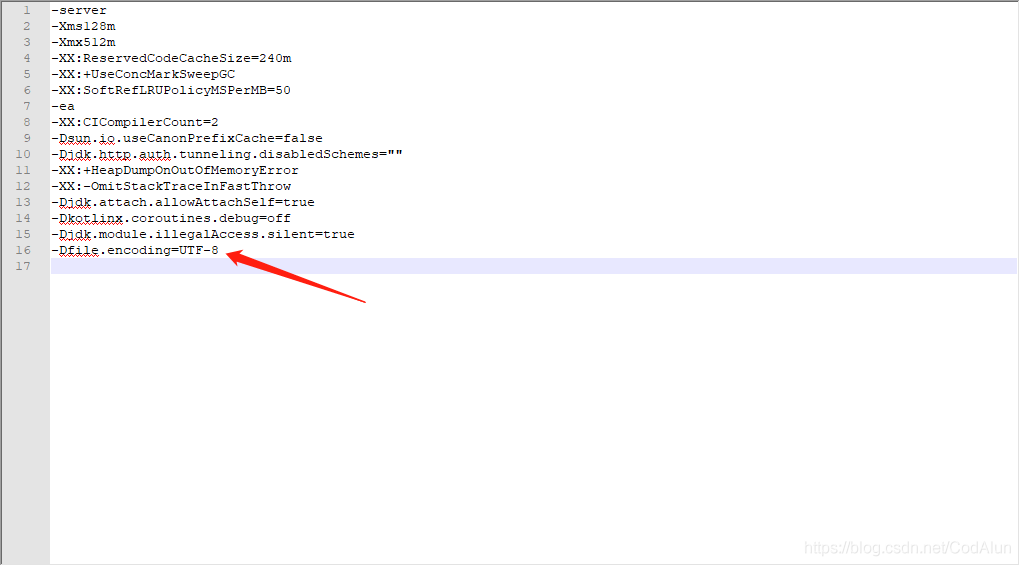The image size is (1020, 566).
Task: Click the '-ea' line
Action: click(63, 106)
